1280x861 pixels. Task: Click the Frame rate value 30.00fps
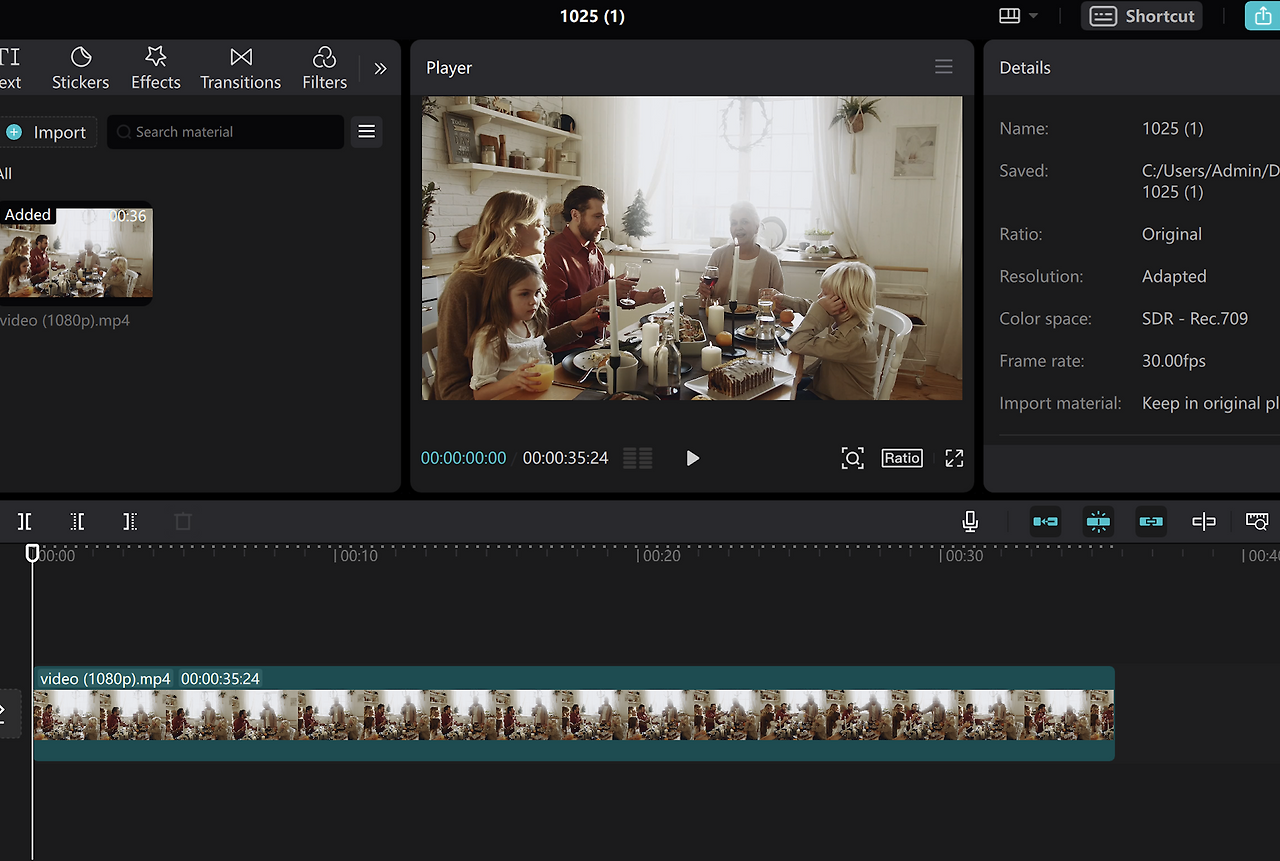pos(1174,361)
